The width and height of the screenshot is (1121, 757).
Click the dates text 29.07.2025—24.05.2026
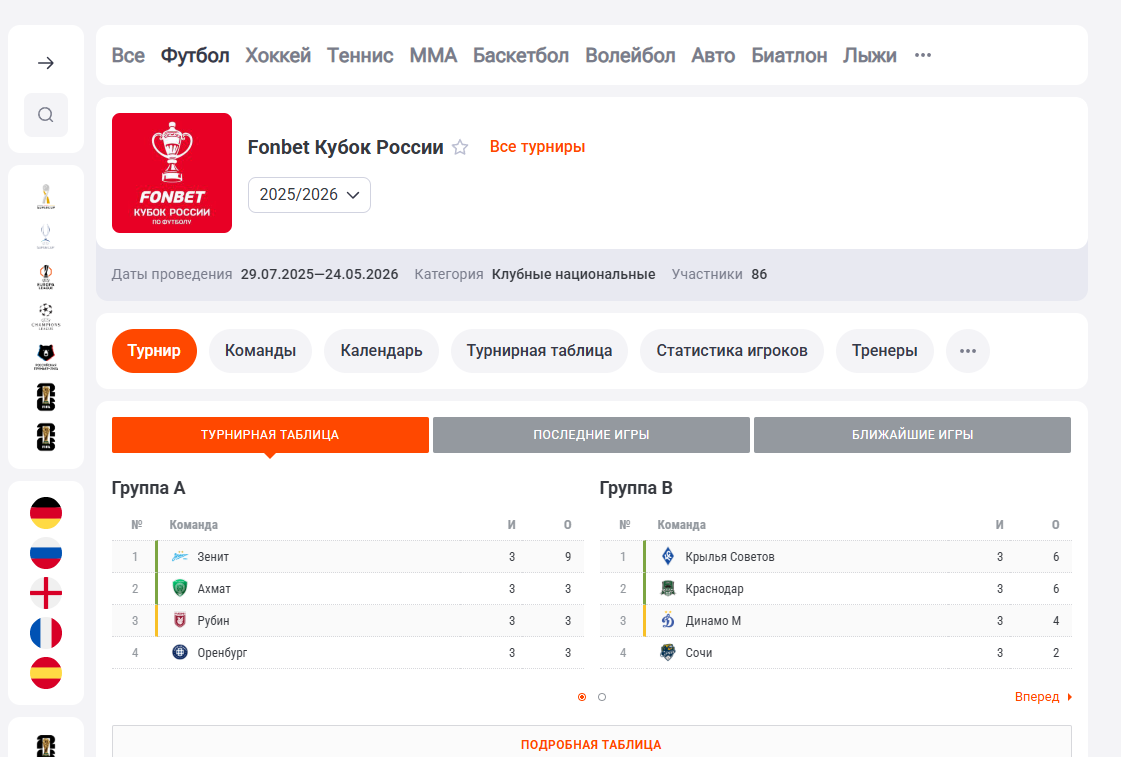coord(320,274)
